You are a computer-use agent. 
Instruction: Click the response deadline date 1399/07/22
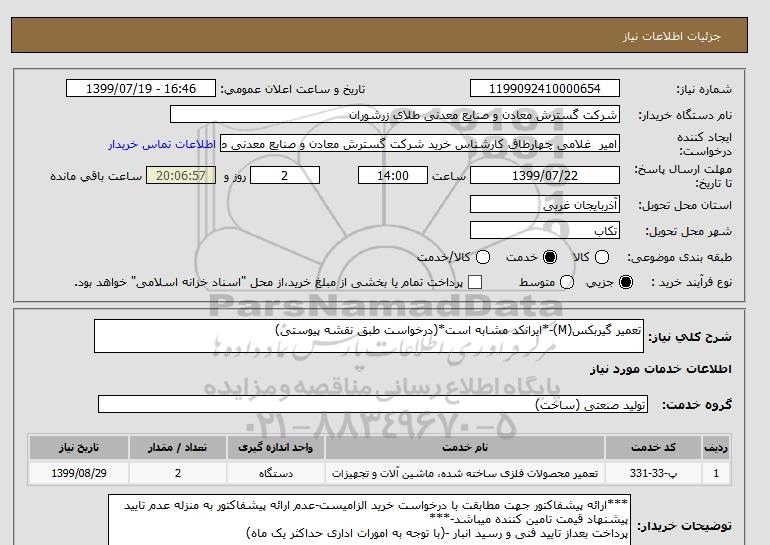[545, 175]
